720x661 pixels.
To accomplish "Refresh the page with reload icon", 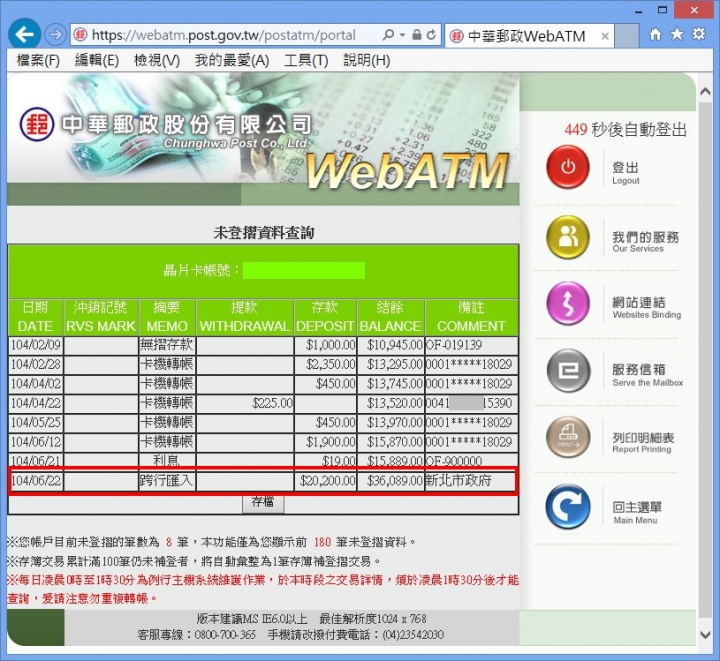I will click(x=431, y=34).
